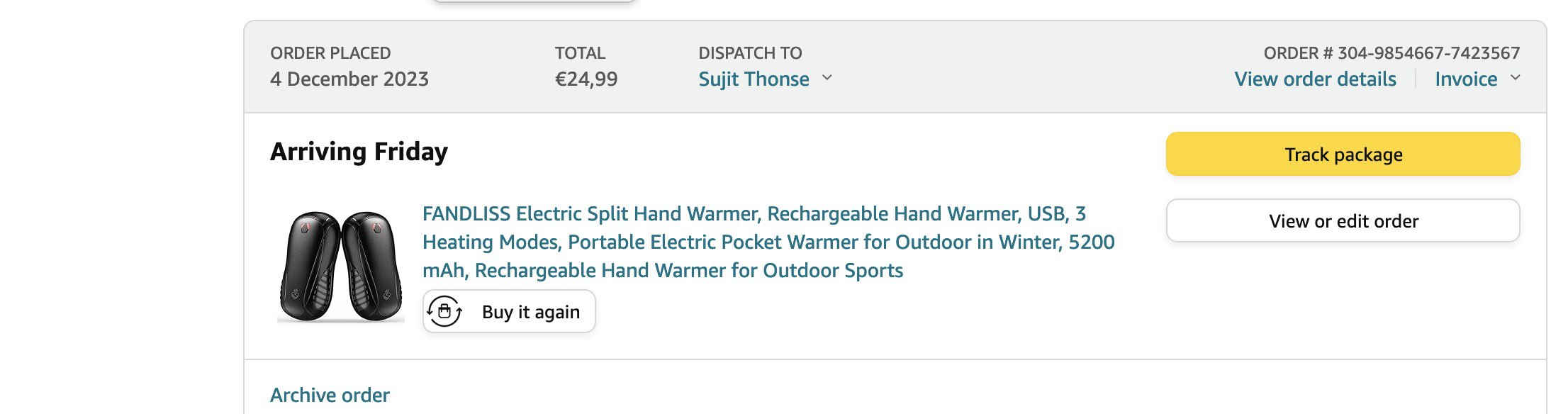Open the hand warmer product thumbnail
This screenshot has width=1568, height=414.
[341, 266]
